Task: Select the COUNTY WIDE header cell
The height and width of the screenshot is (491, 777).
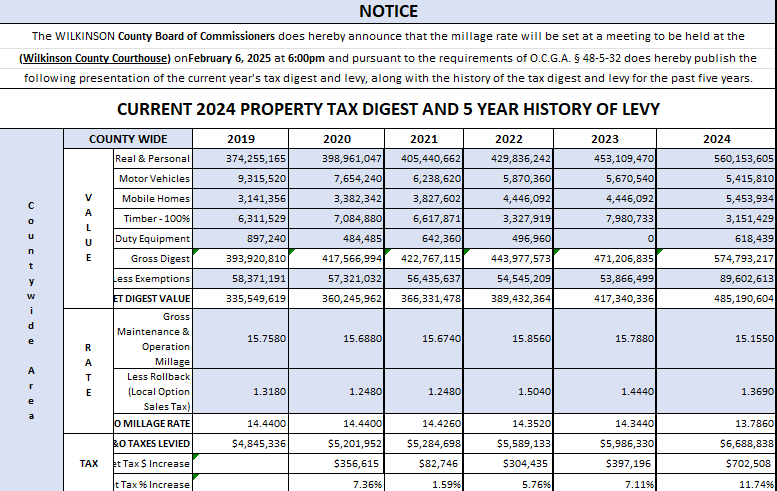Action: (x=128, y=139)
